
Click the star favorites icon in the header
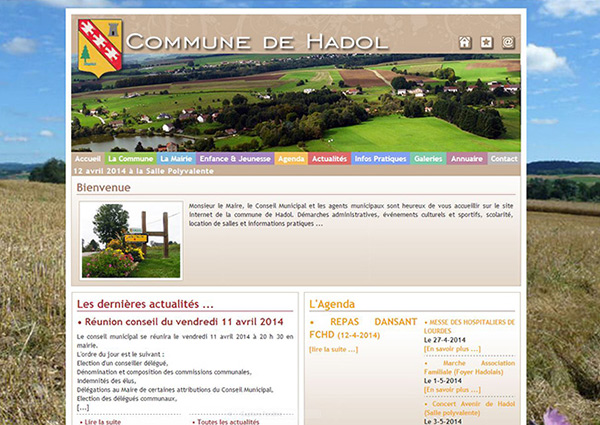[x=487, y=42]
